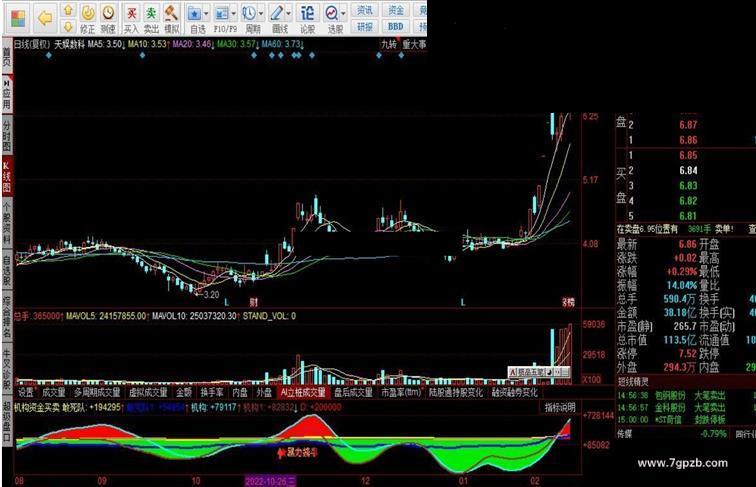Open 牛叉诊股 sidebar tab

(x=7, y=368)
